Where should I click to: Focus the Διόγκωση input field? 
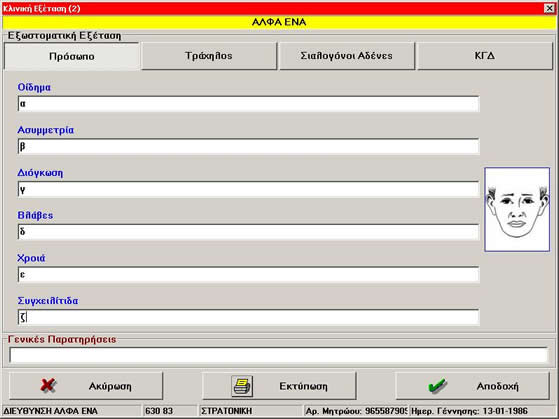(248, 189)
